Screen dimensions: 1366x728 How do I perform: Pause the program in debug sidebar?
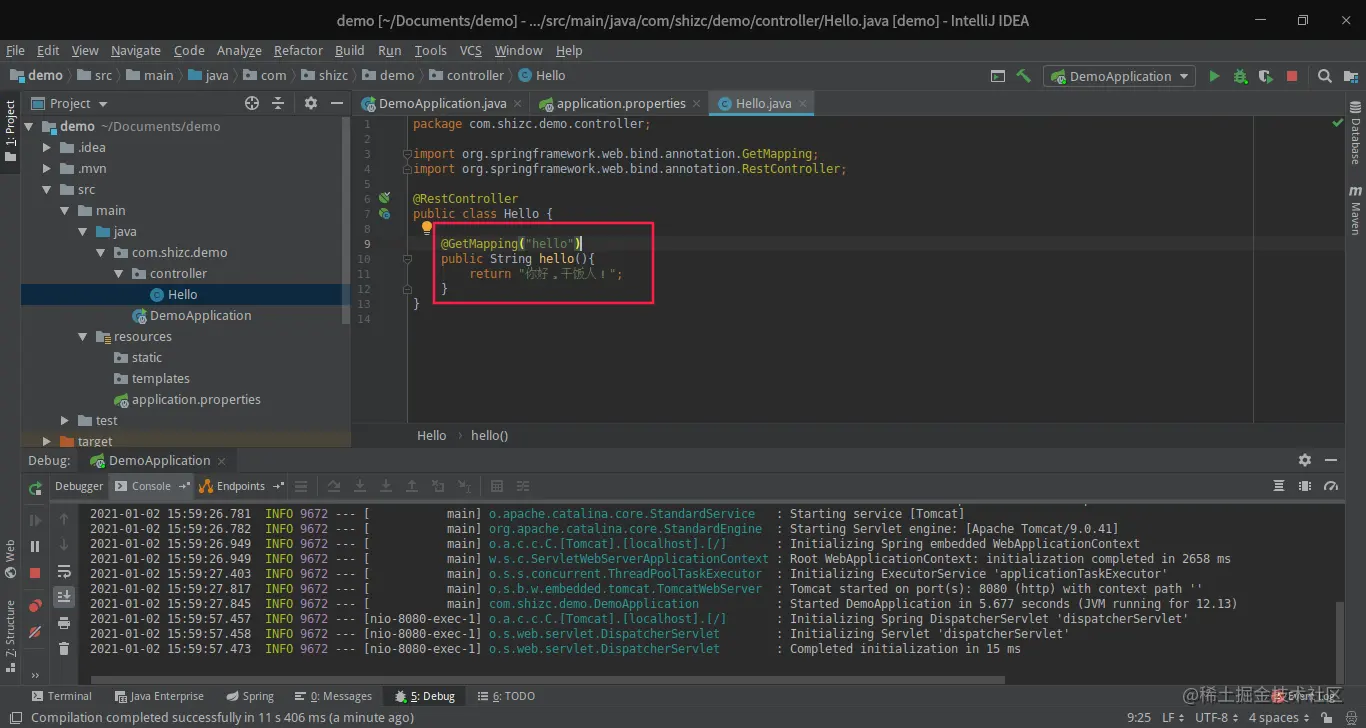(x=35, y=546)
